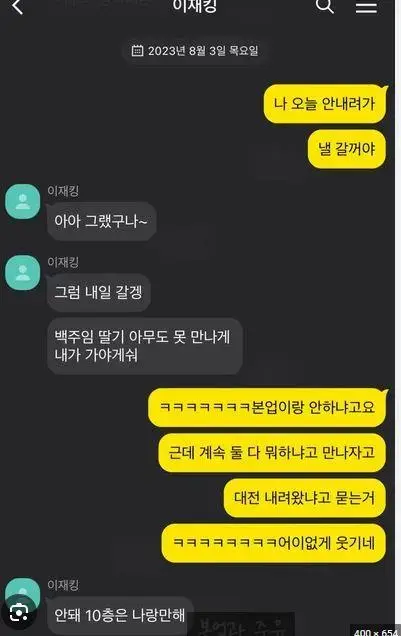401x636 pixels.
Task: Open the chat title 이재킹
Action: [x=195, y=6]
